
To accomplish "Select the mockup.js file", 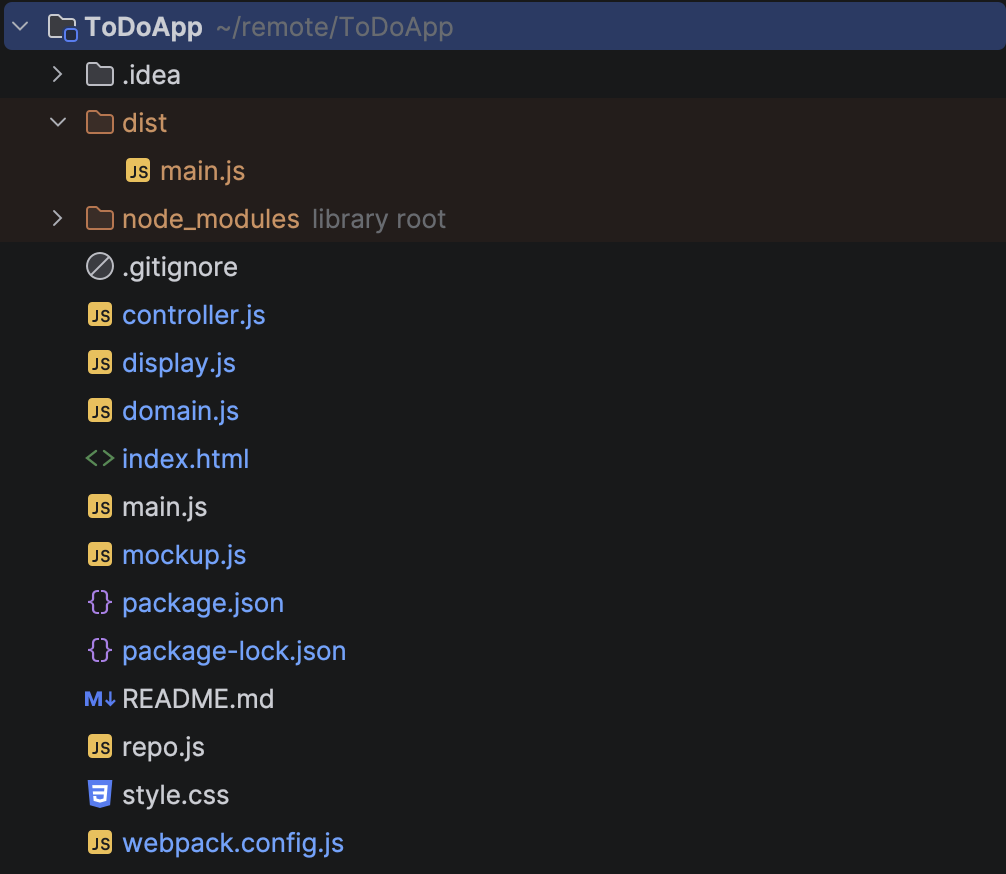I will tap(184, 555).
